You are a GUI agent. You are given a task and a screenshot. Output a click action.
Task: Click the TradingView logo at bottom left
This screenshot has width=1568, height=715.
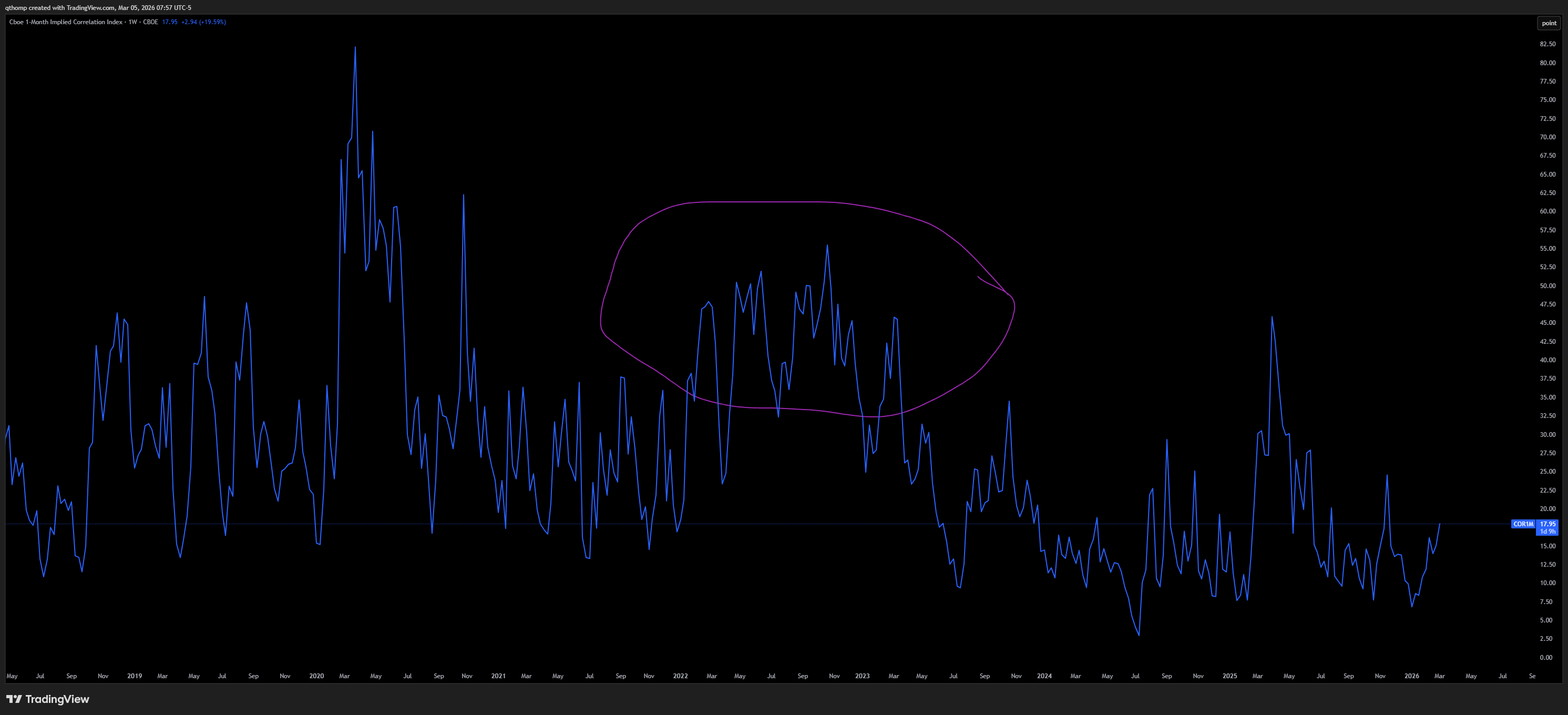pyautogui.click(x=47, y=699)
